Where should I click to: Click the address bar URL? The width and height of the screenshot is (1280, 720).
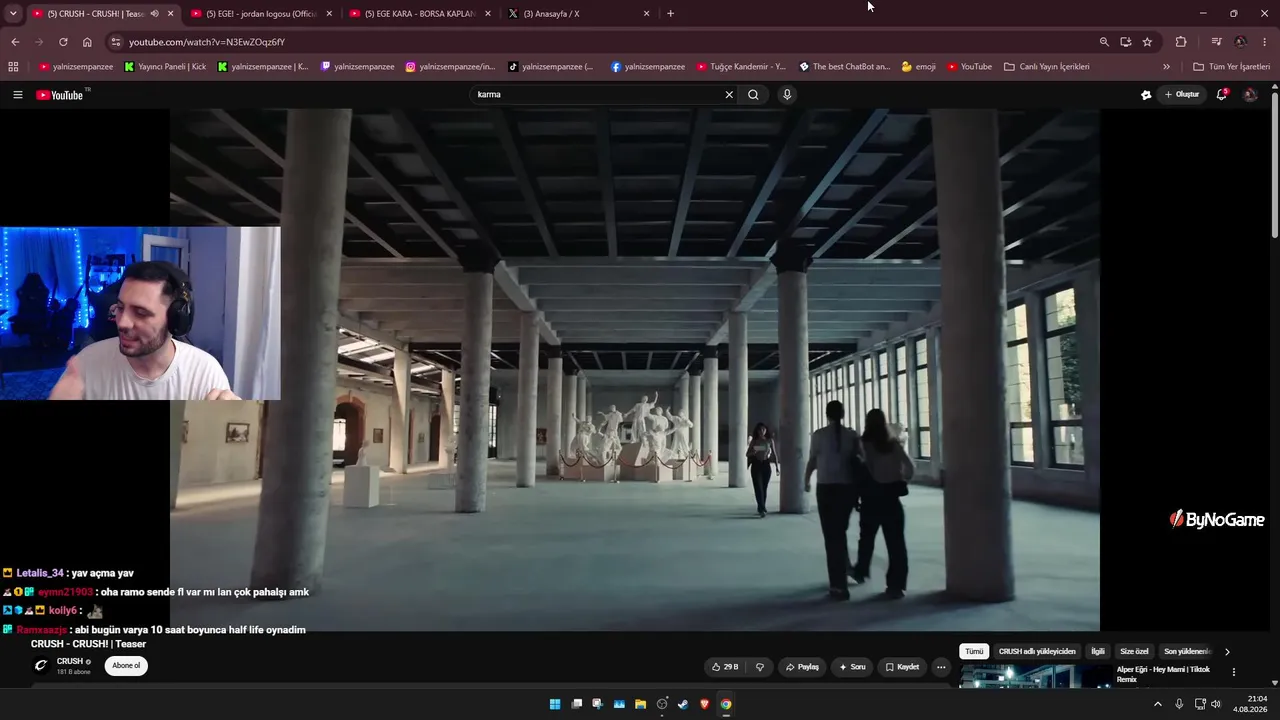(x=207, y=42)
